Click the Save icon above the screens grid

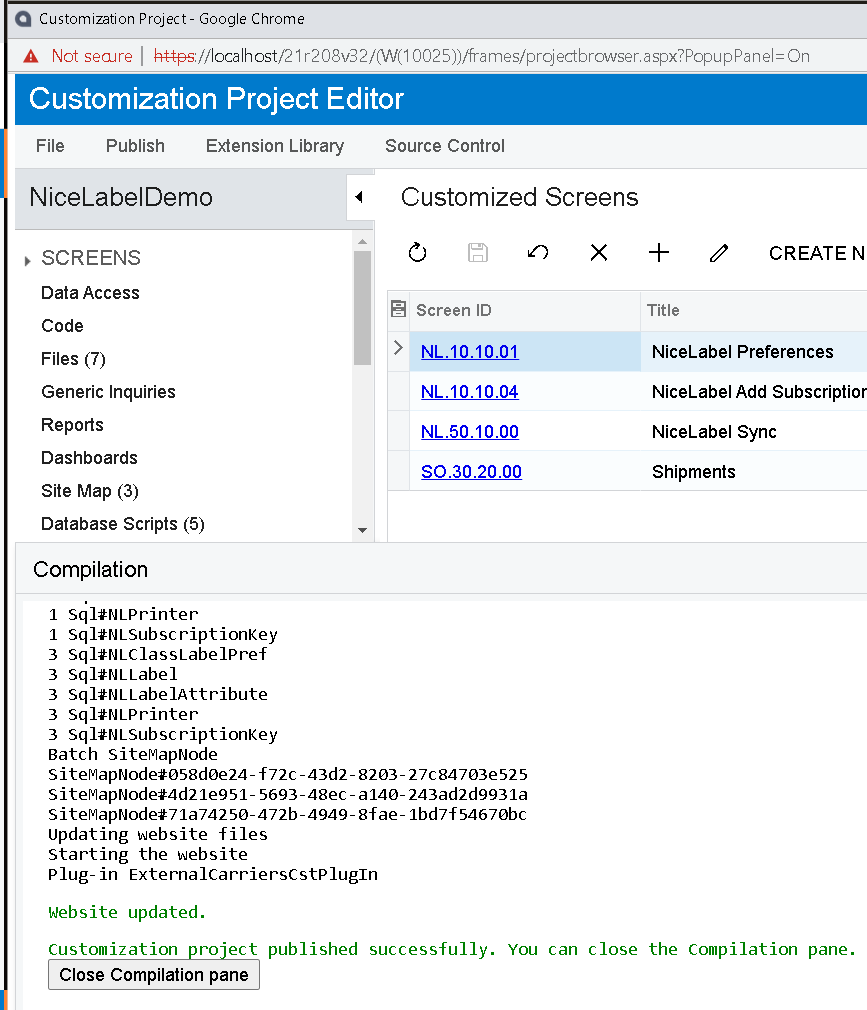[478, 253]
